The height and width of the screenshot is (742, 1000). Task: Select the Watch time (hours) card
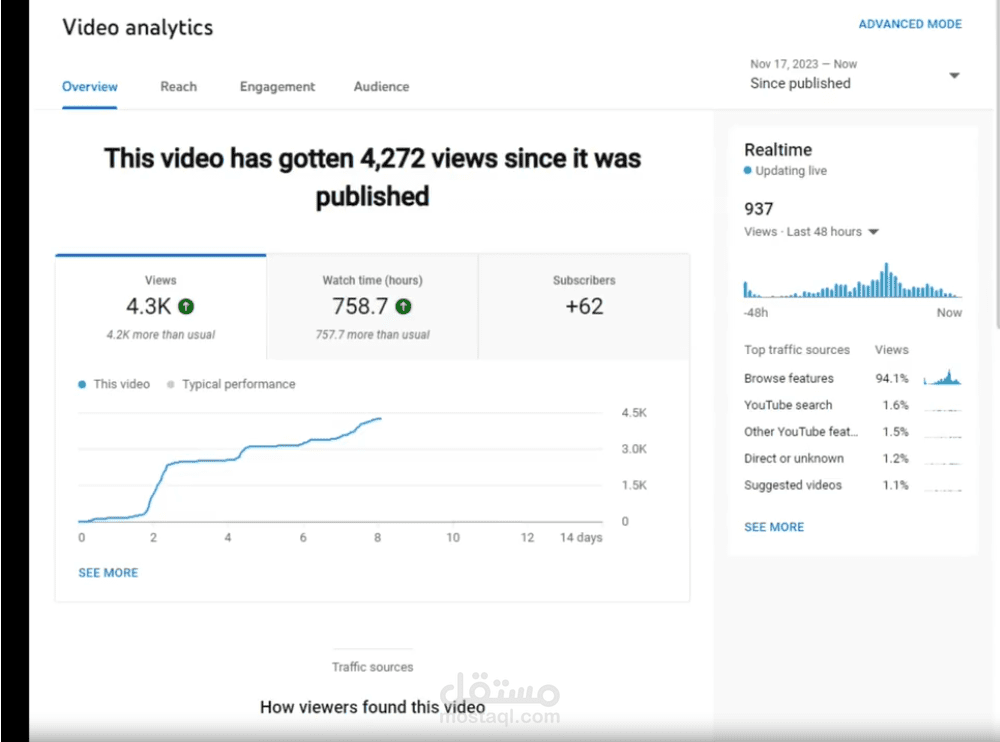[372, 307]
